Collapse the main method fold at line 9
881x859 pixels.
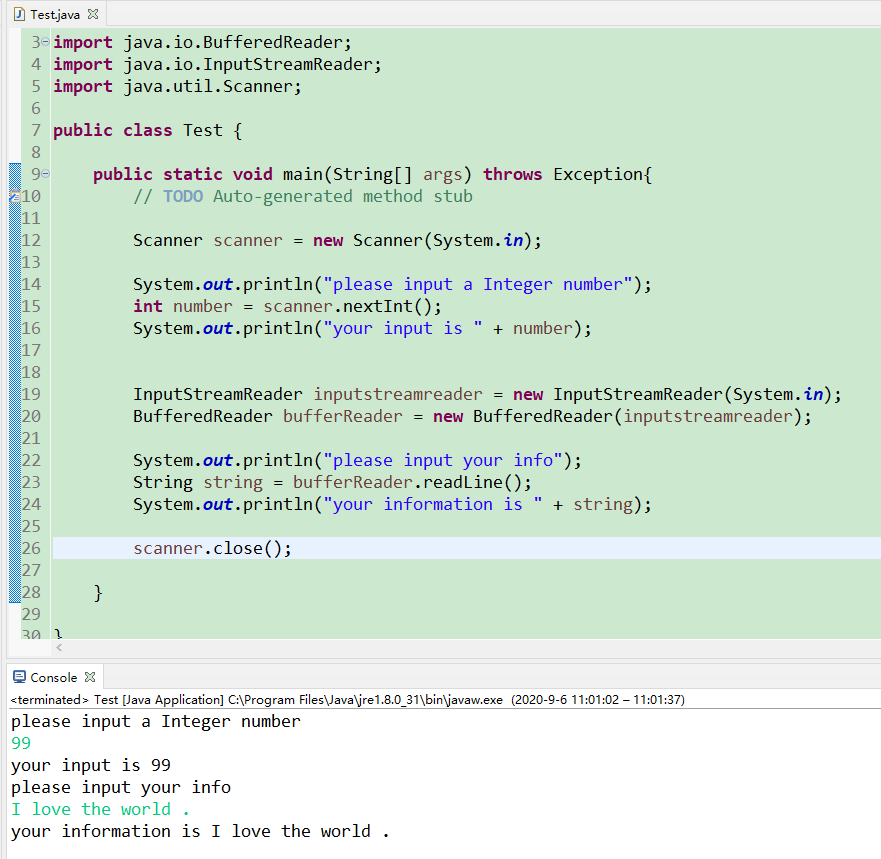coord(47,174)
